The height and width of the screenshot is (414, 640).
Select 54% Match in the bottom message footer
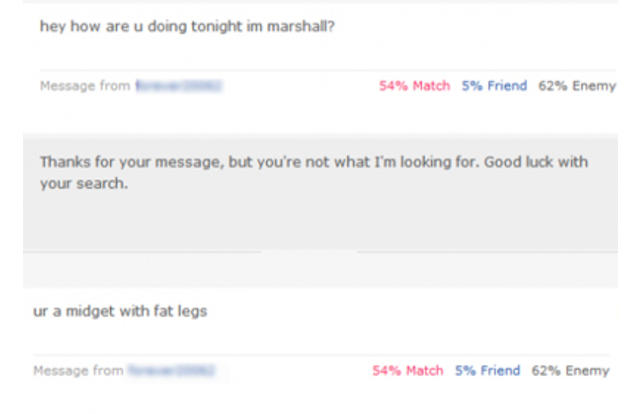(407, 371)
